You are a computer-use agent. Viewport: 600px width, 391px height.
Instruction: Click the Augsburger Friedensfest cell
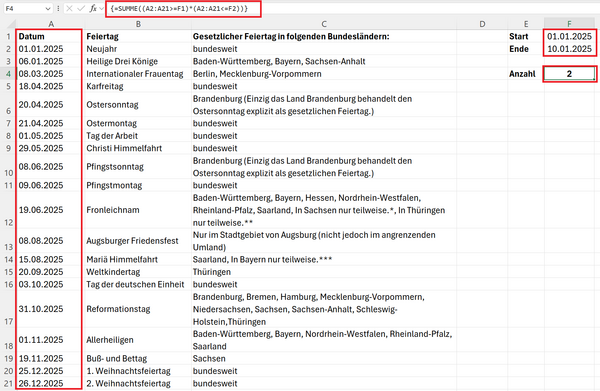pyautogui.click(x=138, y=241)
